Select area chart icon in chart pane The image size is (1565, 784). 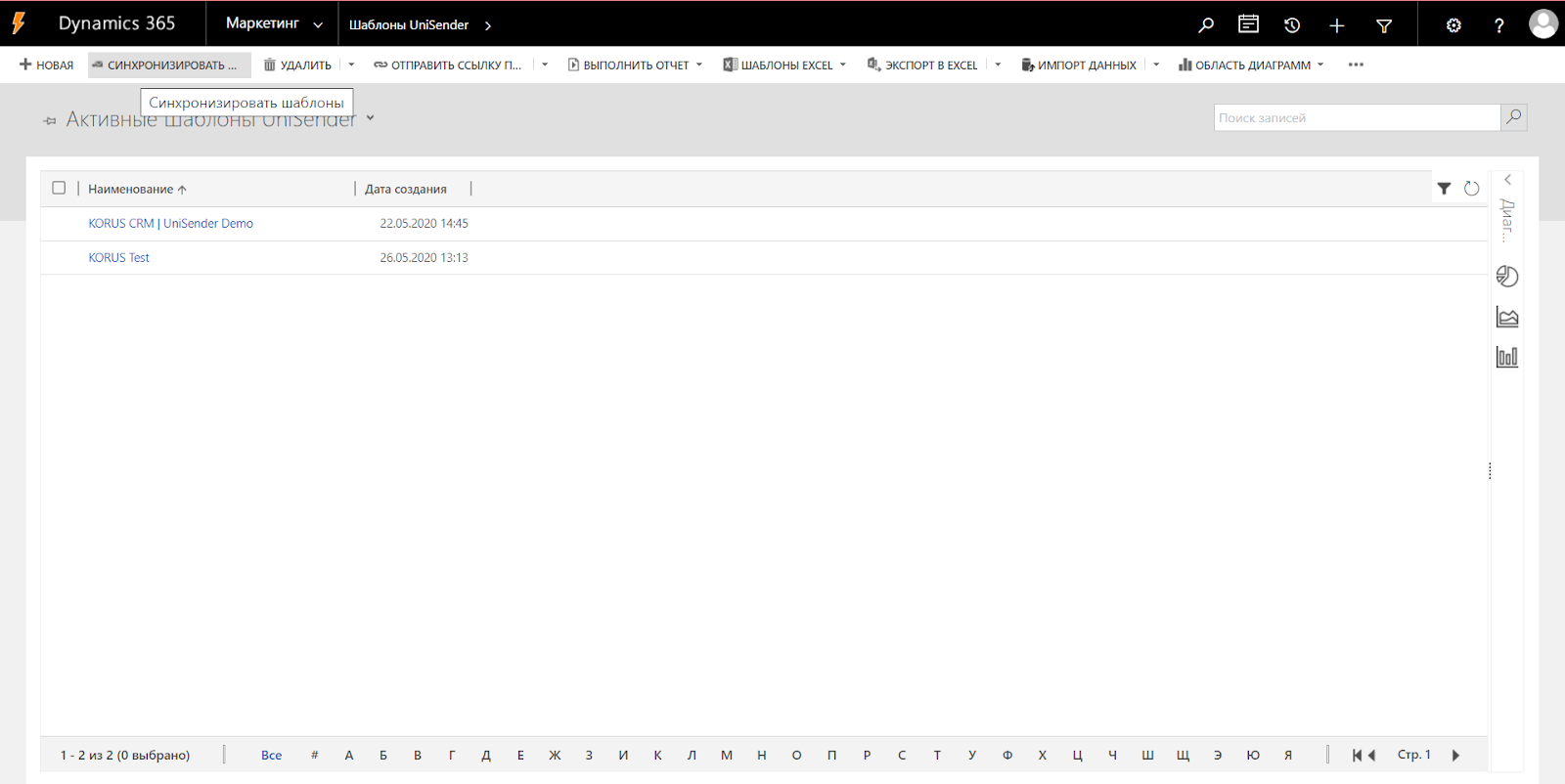[x=1507, y=317]
